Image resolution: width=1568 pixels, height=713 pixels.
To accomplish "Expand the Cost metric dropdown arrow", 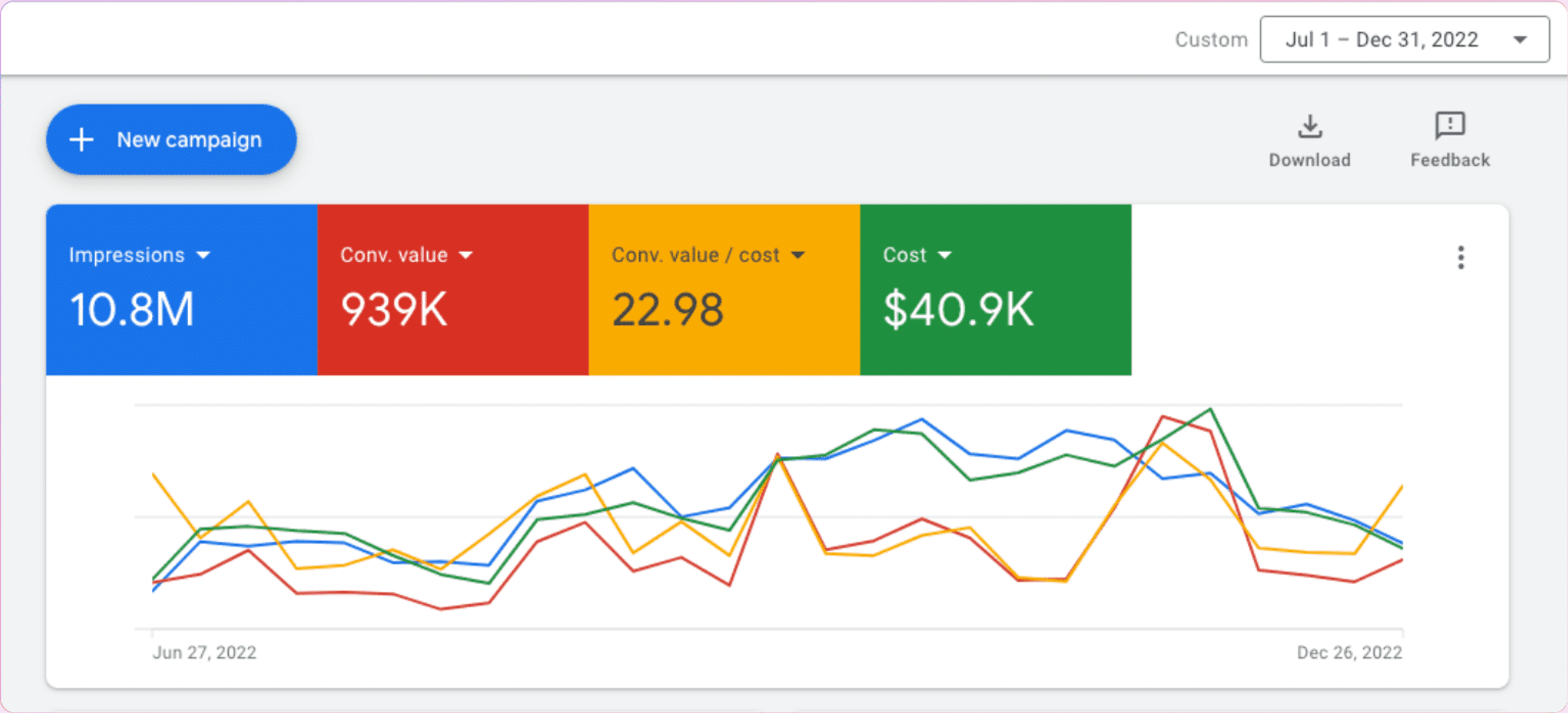I will [944, 255].
